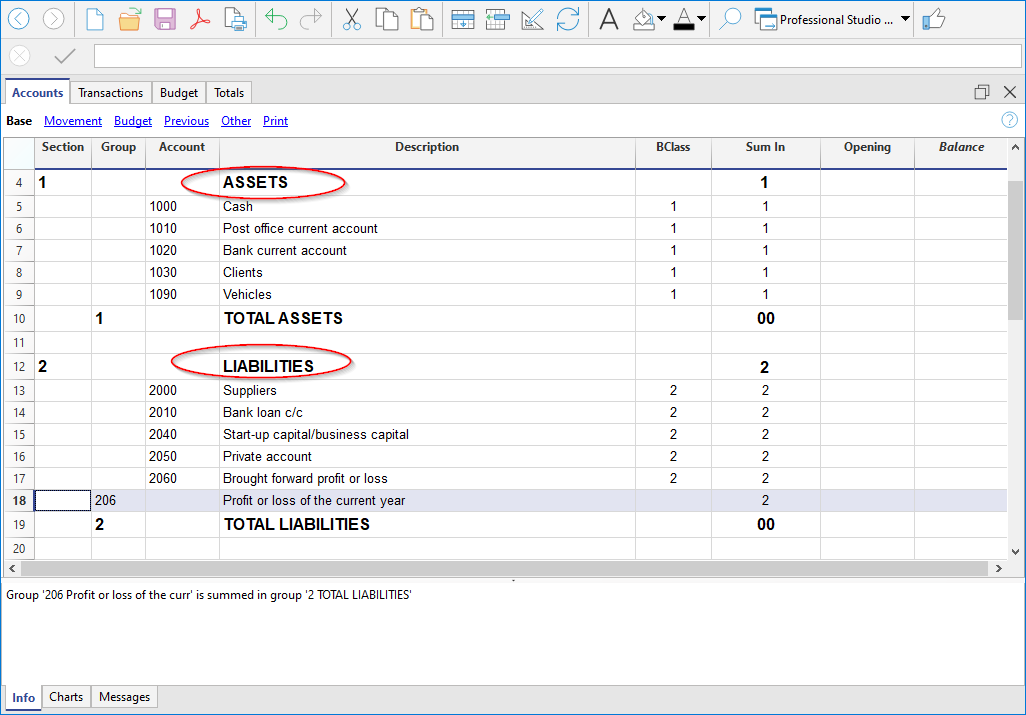This screenshot has width=1026, height=715.
Task: Click the Print icon in the toolbar
Action: [x=235, y=19]
